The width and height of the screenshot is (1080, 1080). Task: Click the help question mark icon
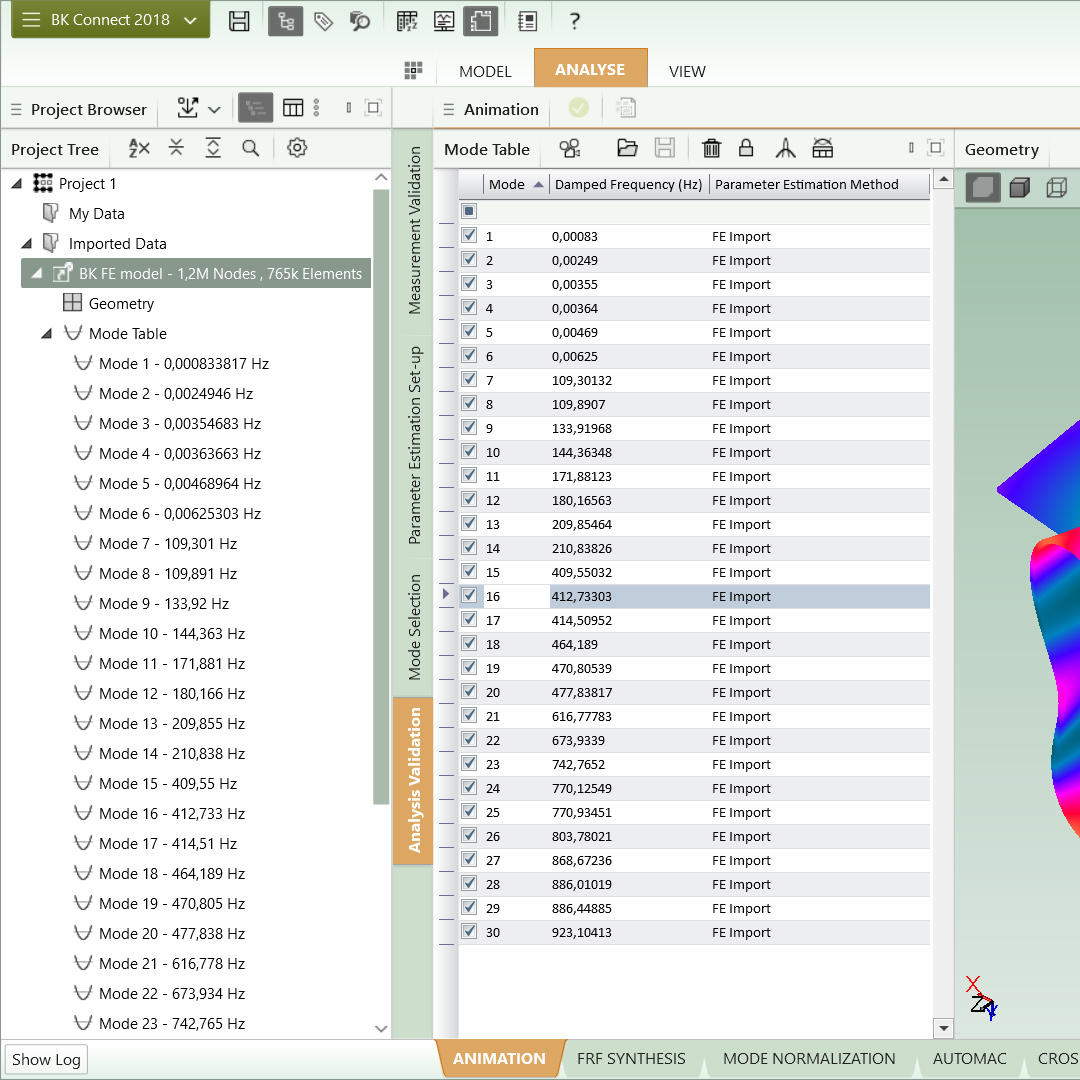574,21
